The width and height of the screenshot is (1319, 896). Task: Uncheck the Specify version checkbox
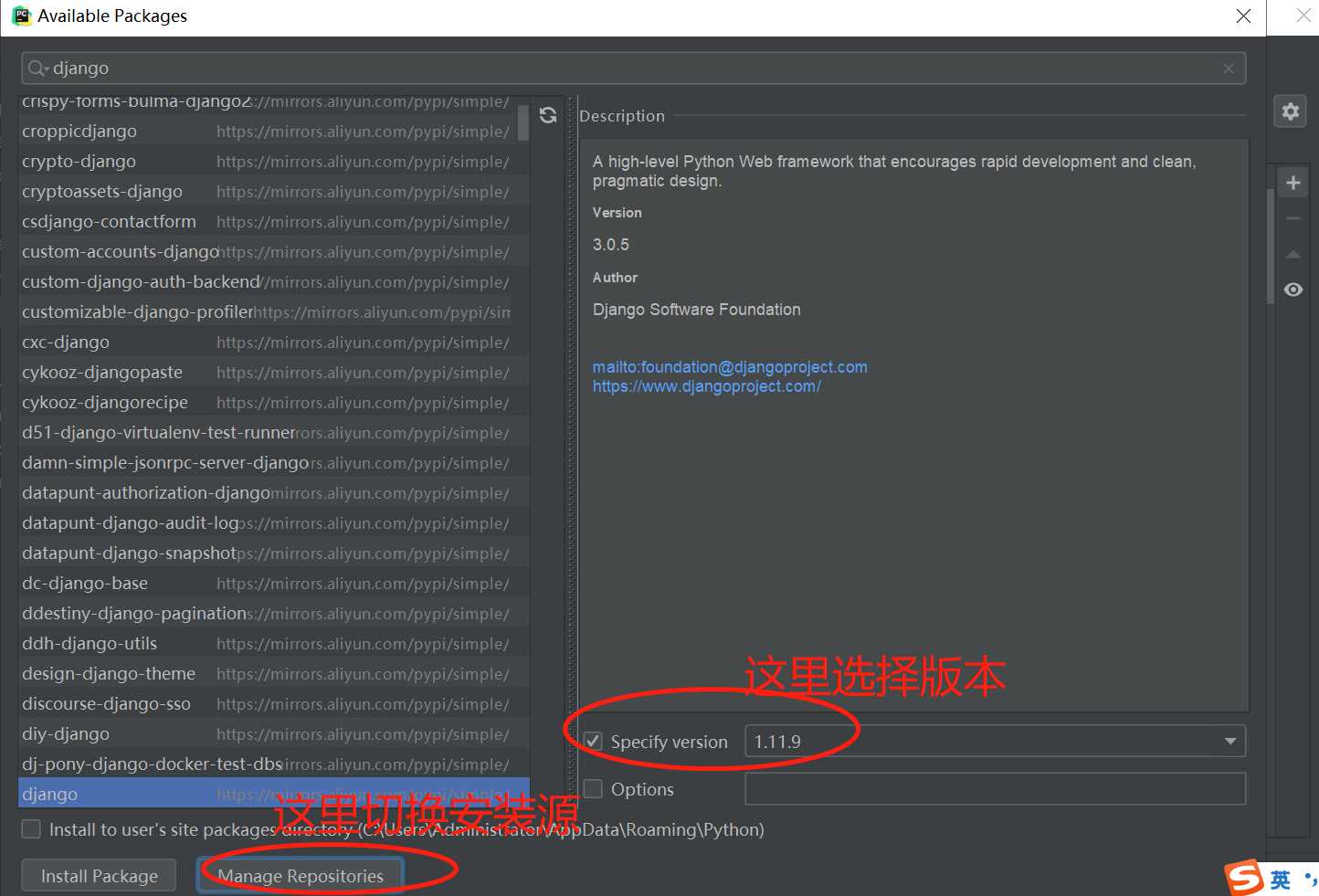point(594,742)
